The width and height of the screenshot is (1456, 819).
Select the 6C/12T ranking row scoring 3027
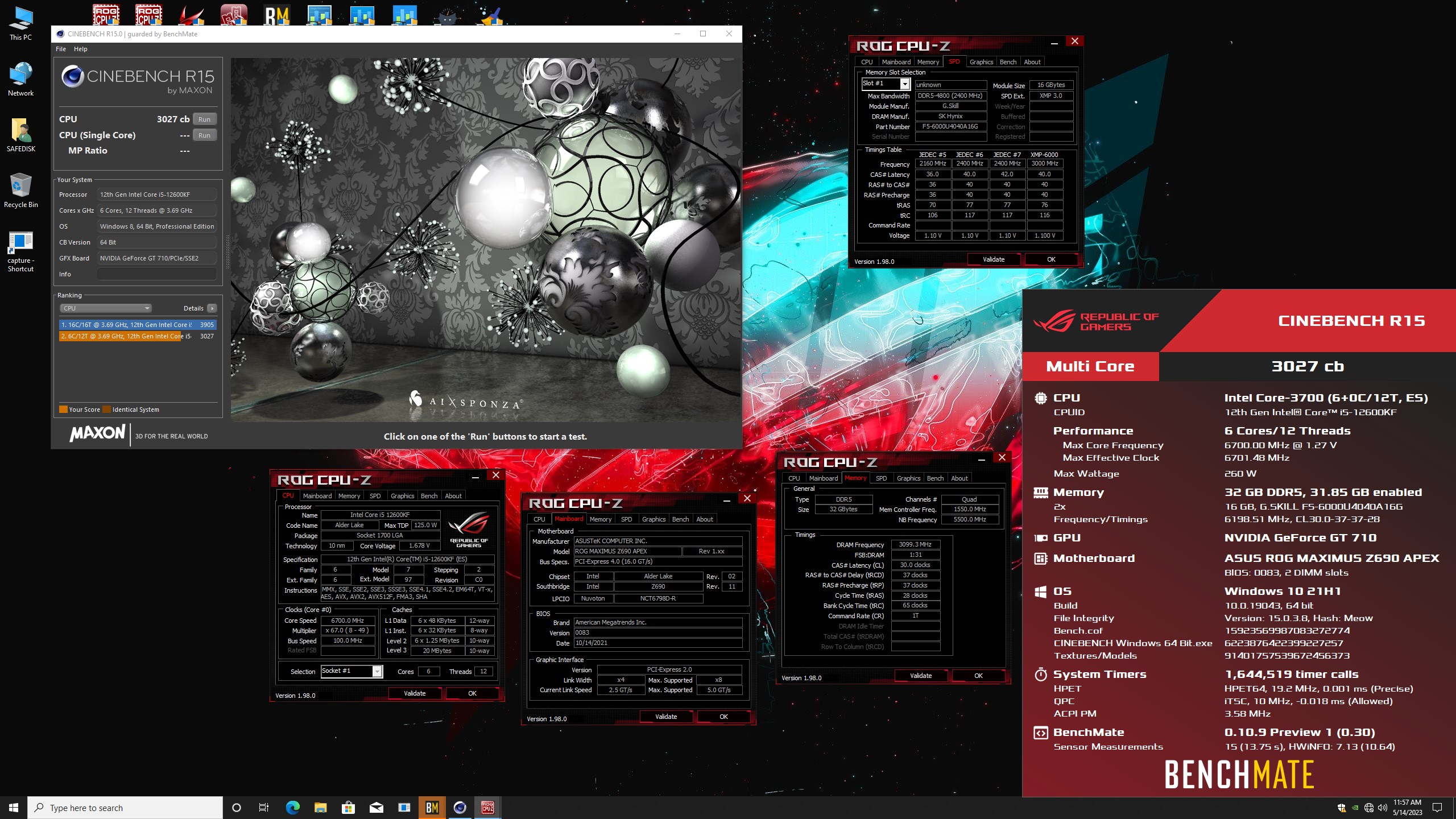138,336
